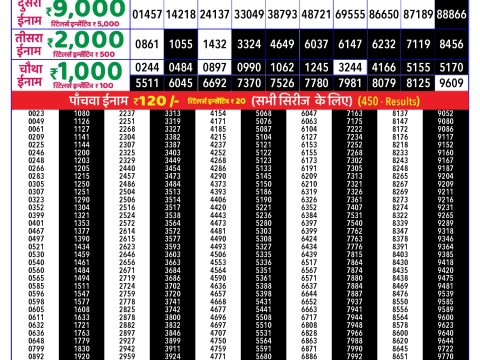Select the number "3324"
The height and width of the screenshot is (360, 480).
pyautogui.click(x=249, y=44)
